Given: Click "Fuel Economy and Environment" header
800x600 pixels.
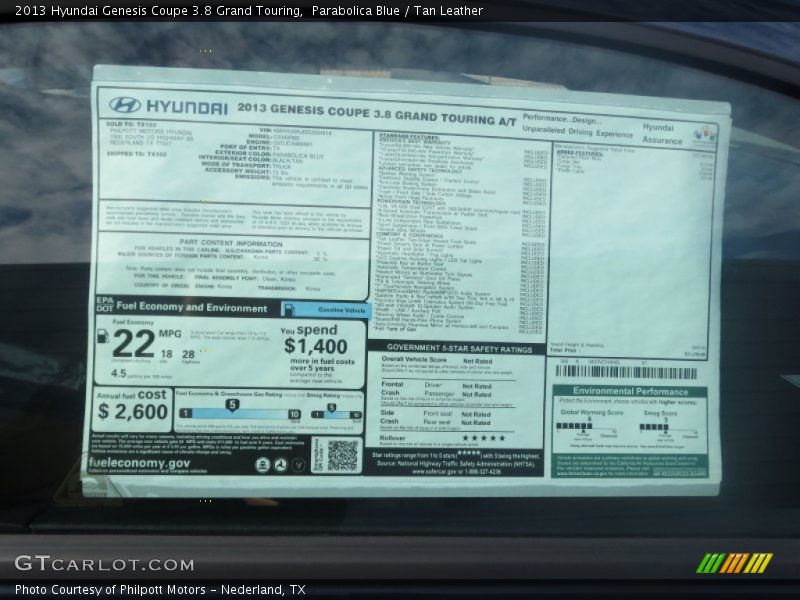Looking at the screenshot, I should tap(191, 307).
